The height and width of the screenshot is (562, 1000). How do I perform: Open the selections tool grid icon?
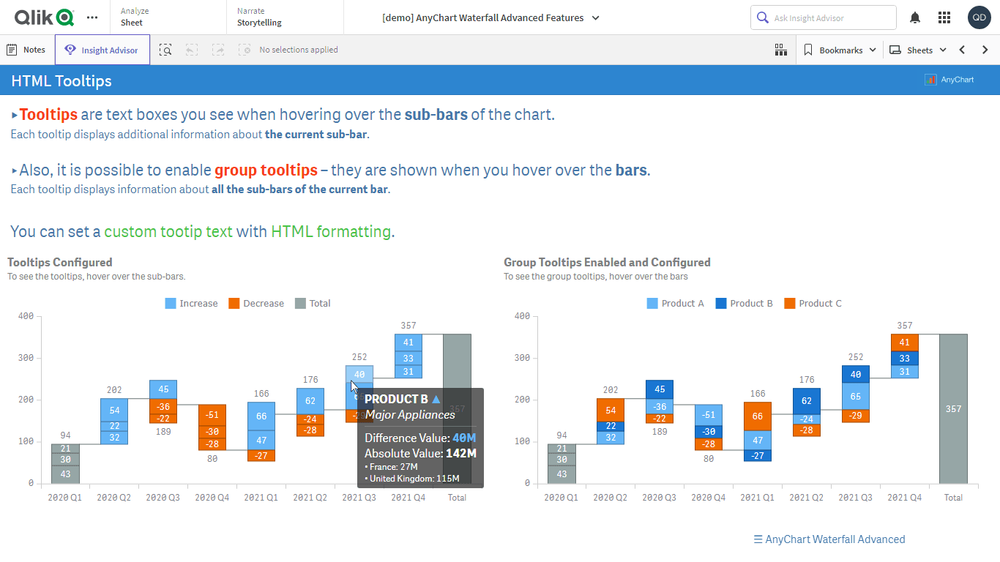click(780, 50)
